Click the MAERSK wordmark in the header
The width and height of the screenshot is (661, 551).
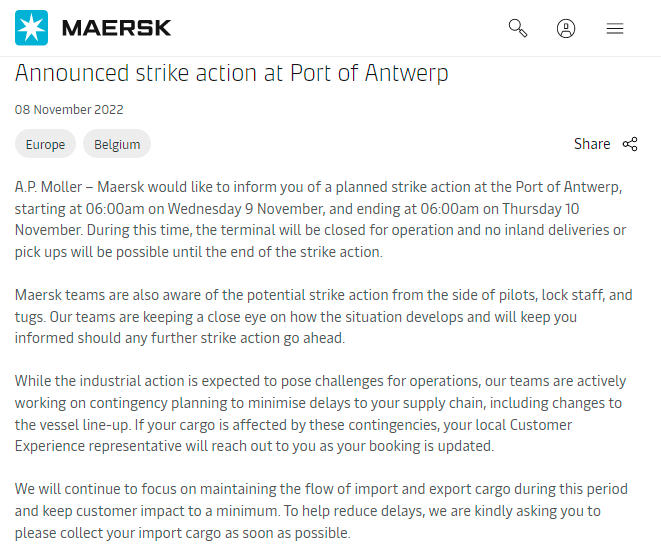click(x=116, y=28)
